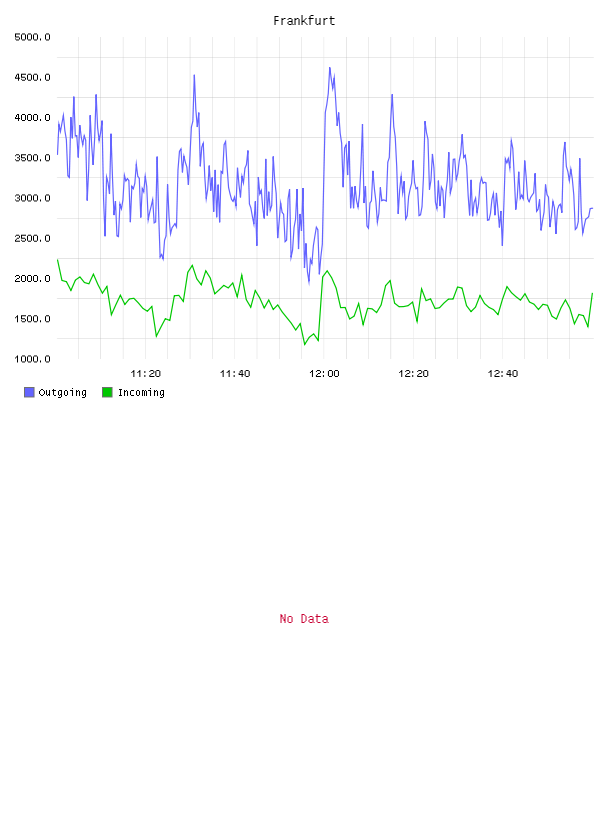608x816 pixels.
Task: Click the 11:40 time axis label
Action: pos(235,374)
